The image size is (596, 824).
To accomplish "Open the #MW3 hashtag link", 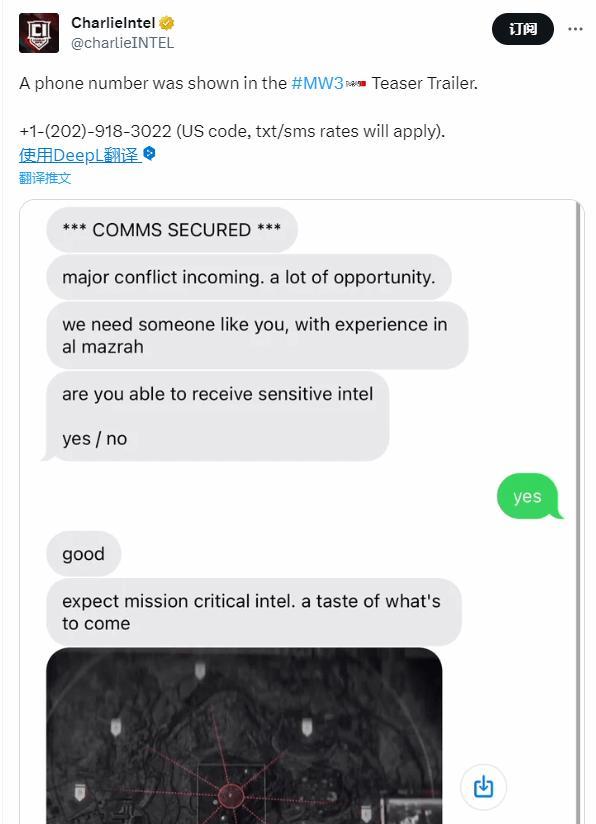I will point(317,83).
